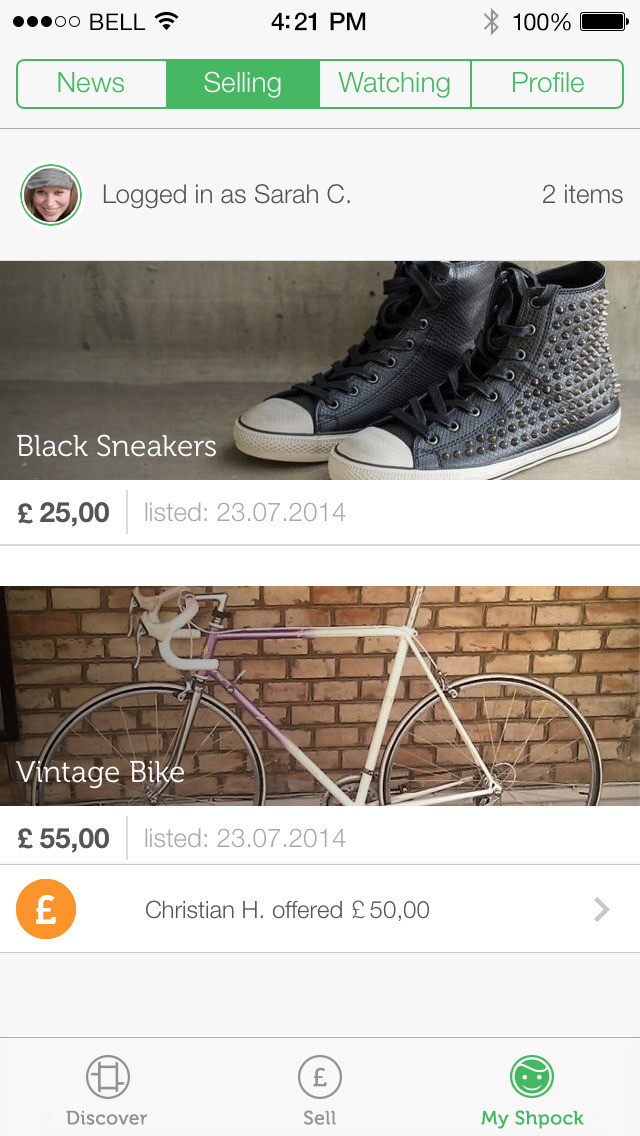This screenshot has height=1136, width=640.
Task: Tap the orange pound offer icon
Action: tap(45, 910)
